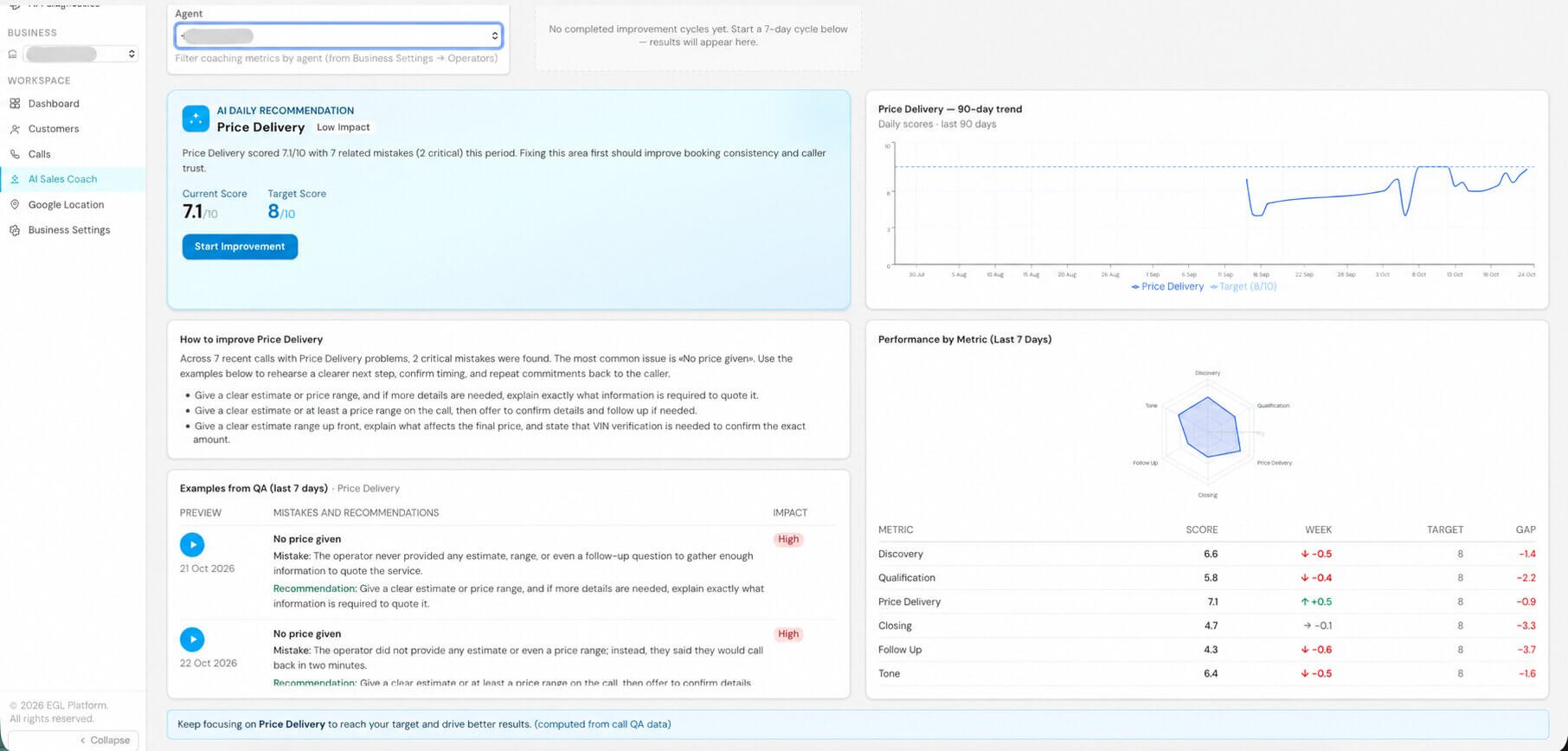Toggle Price Delivery legend in trend chart

[x=1167, y=286]
